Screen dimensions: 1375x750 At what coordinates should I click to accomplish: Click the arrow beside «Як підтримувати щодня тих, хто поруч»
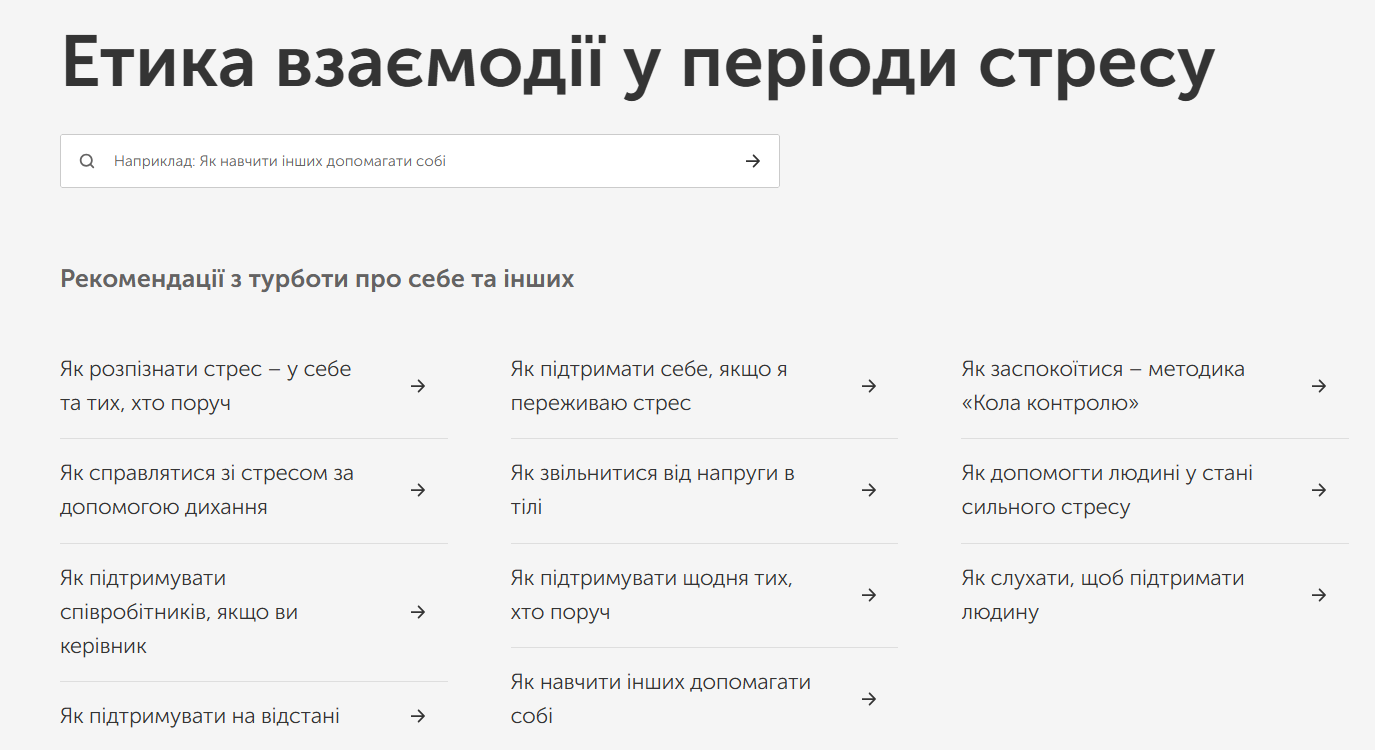[x=869, y=594]
